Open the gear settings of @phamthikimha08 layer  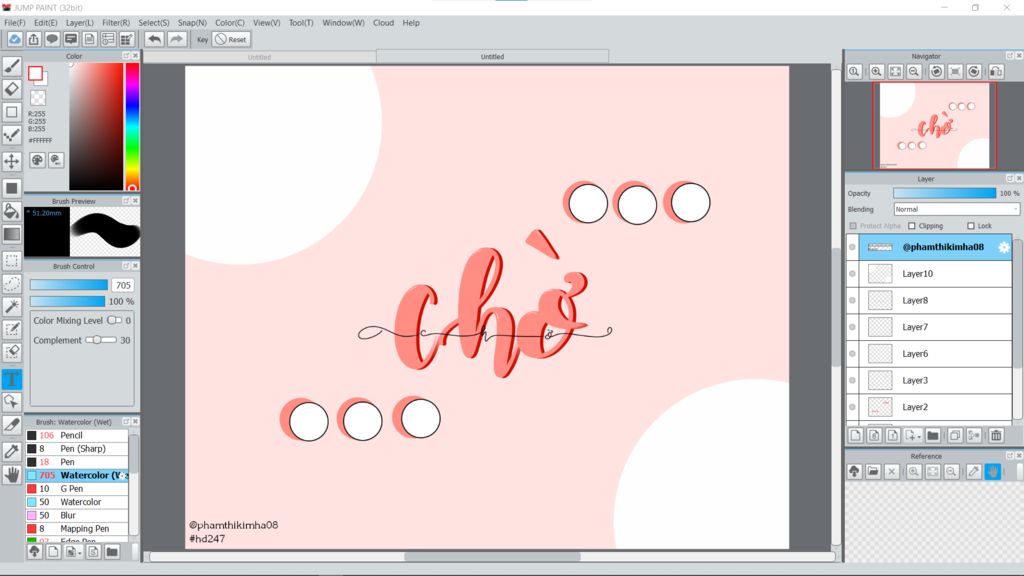(x=1004, y=247)
